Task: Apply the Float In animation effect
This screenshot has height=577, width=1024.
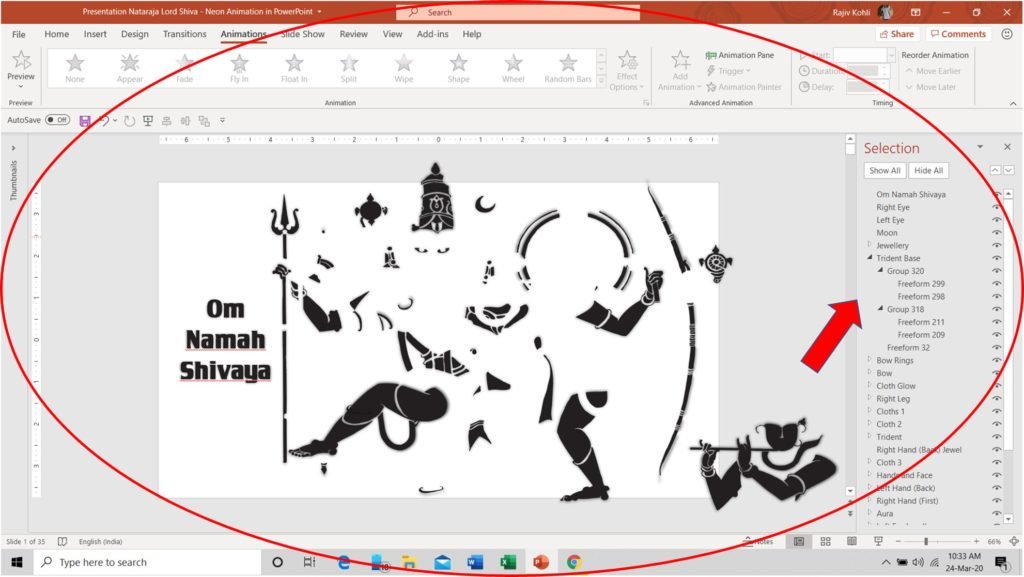Action: click(294, 68)
